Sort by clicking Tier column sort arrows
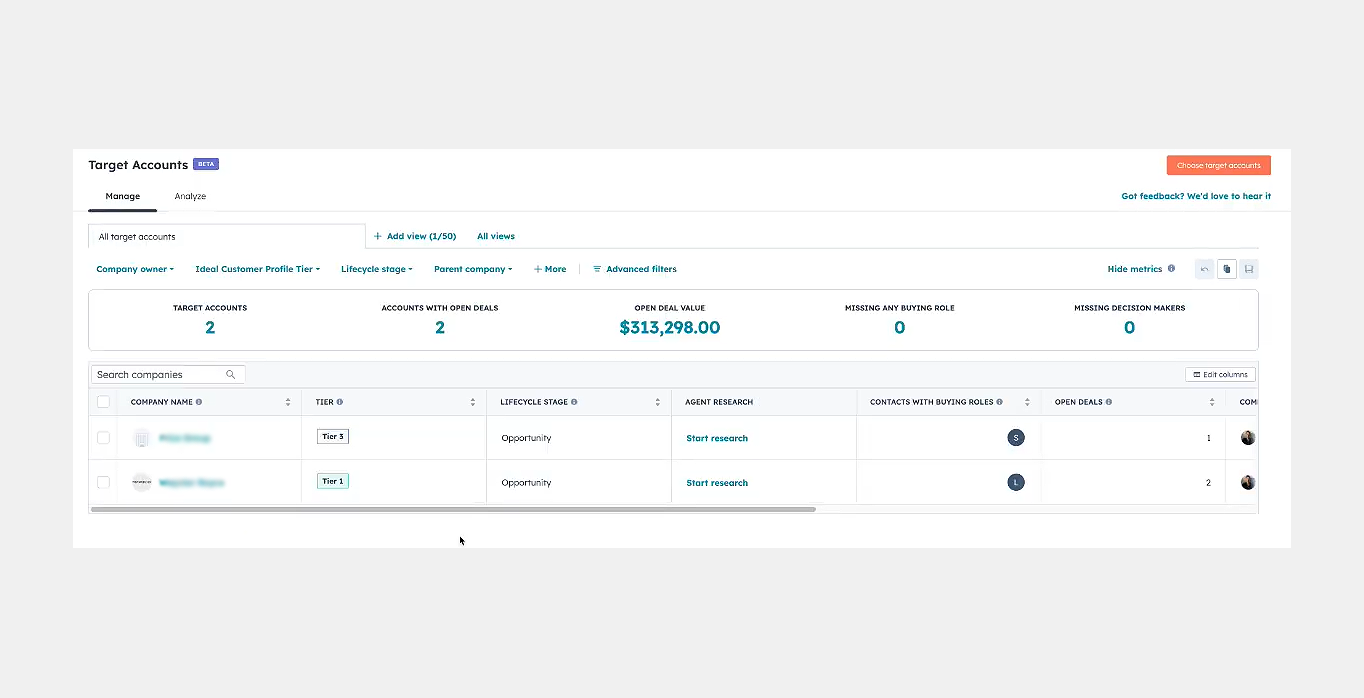This screenshot has width=1364, height=698. [473, 401]
